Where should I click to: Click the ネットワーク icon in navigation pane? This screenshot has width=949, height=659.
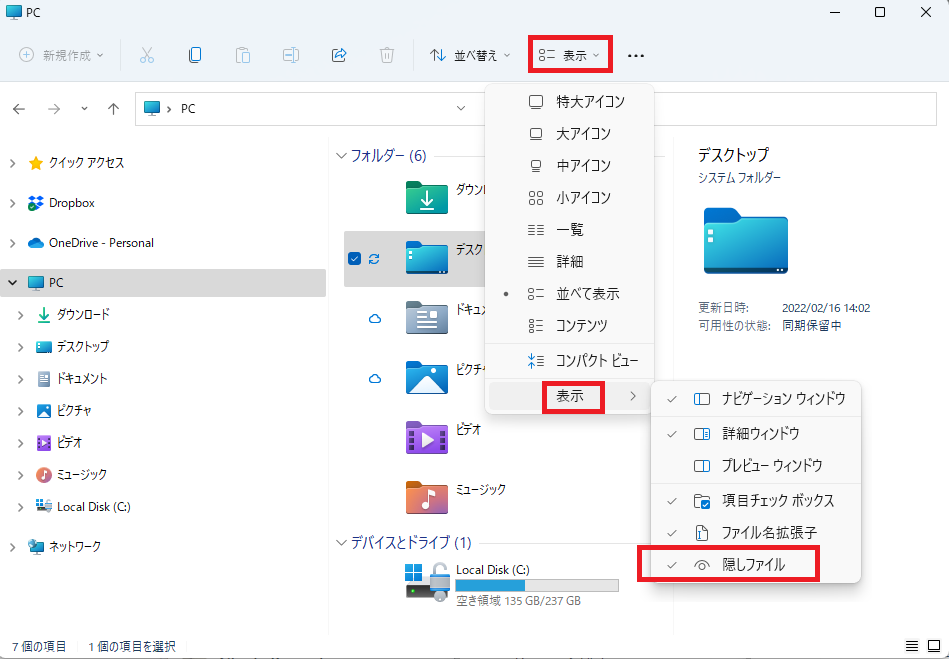36,547
